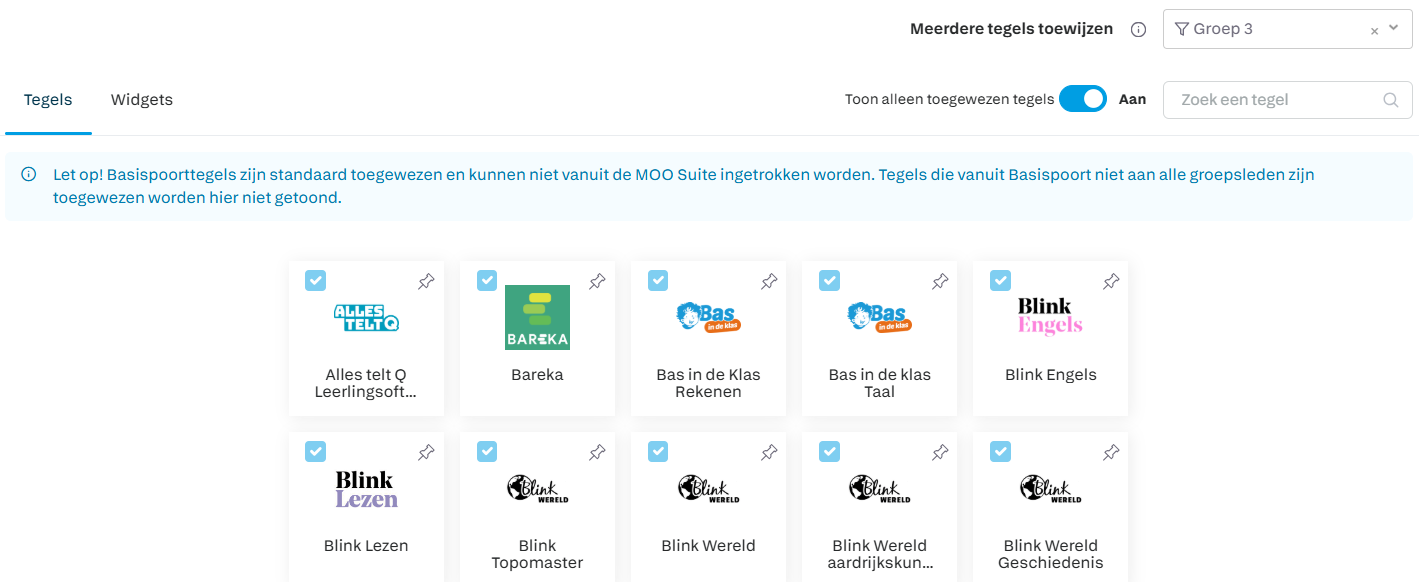Click the Aan label beside the switch
Screen dimensions: 1419x582
(x=1132, y=99)
